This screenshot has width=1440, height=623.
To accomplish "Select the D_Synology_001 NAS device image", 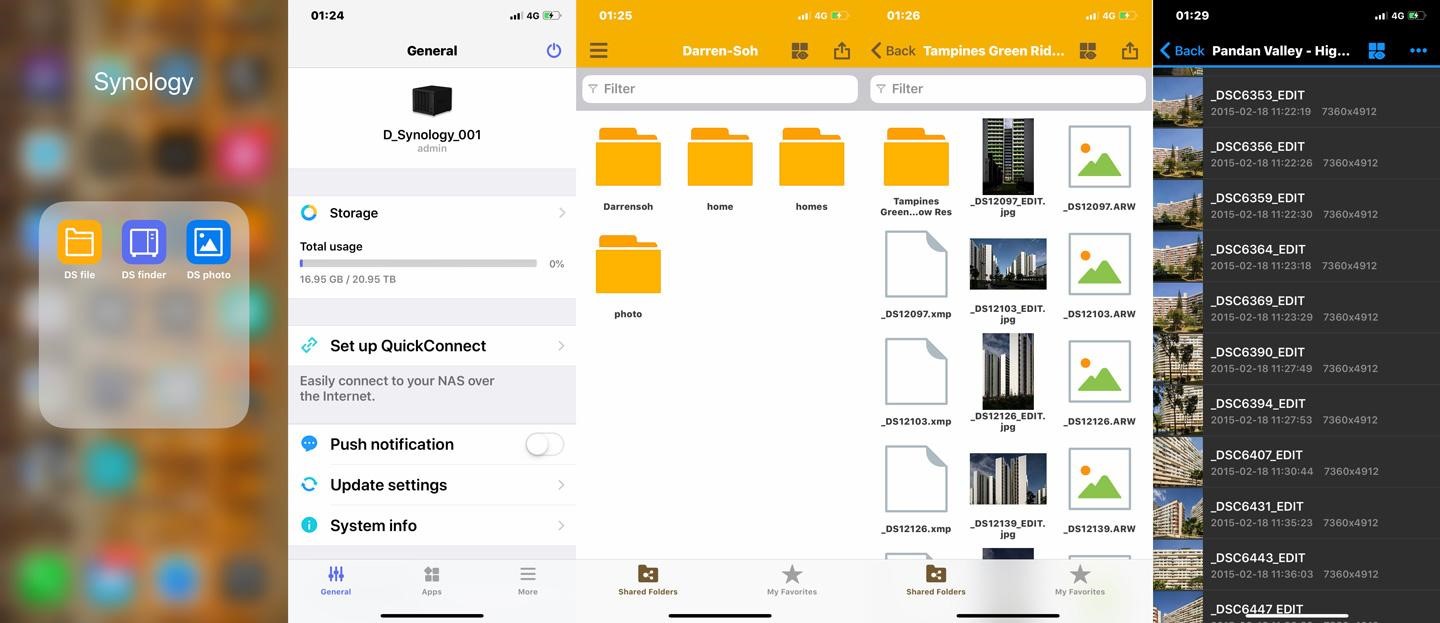I will click(432, 100).
